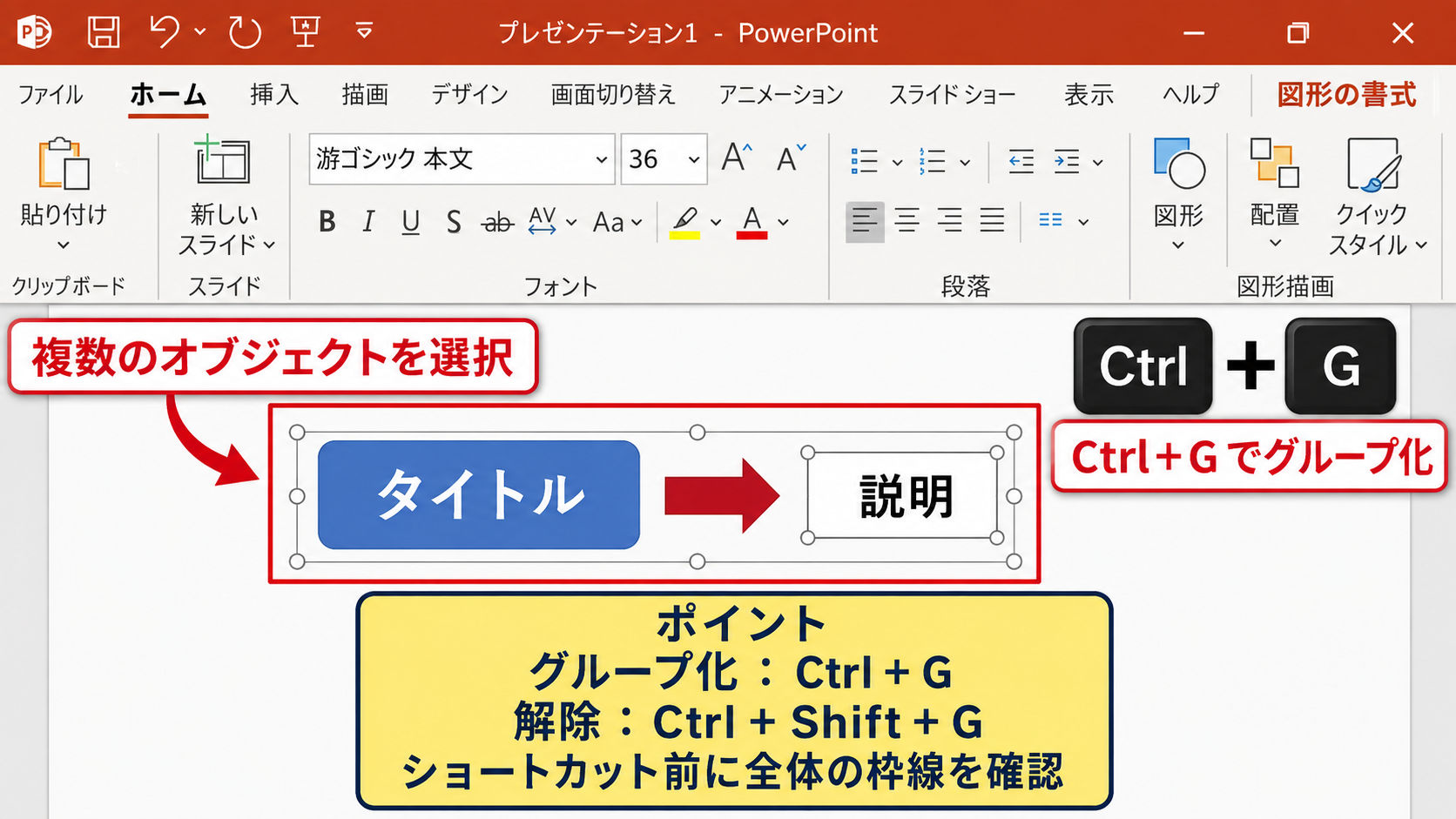Screen dimensions: 1456x819
Task: Select the red arrow shape on slide
Action: [x=722, y=496]
